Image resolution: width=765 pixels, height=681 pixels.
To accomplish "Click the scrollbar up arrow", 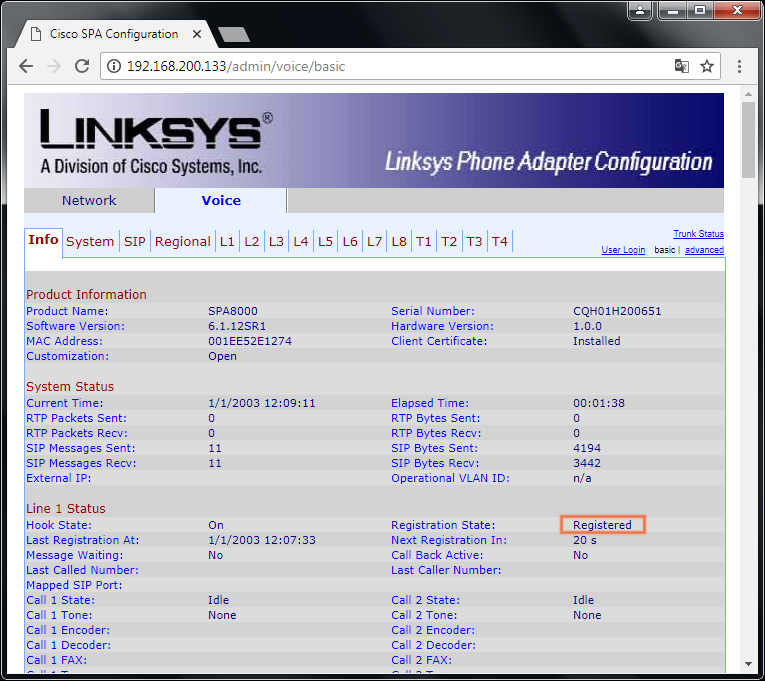I will (748, 94).
